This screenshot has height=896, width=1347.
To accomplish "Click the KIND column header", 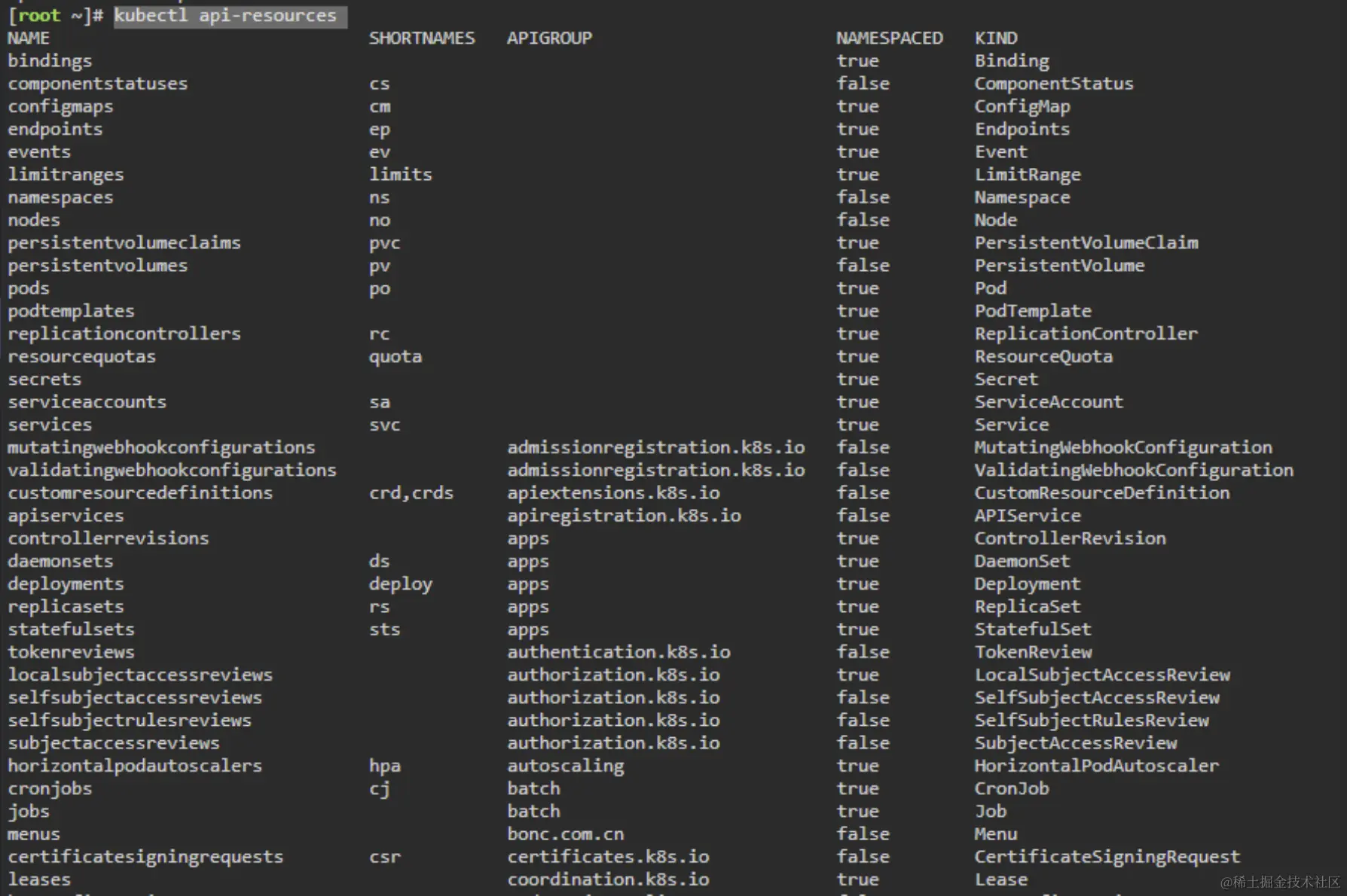I will pos(995,38).
